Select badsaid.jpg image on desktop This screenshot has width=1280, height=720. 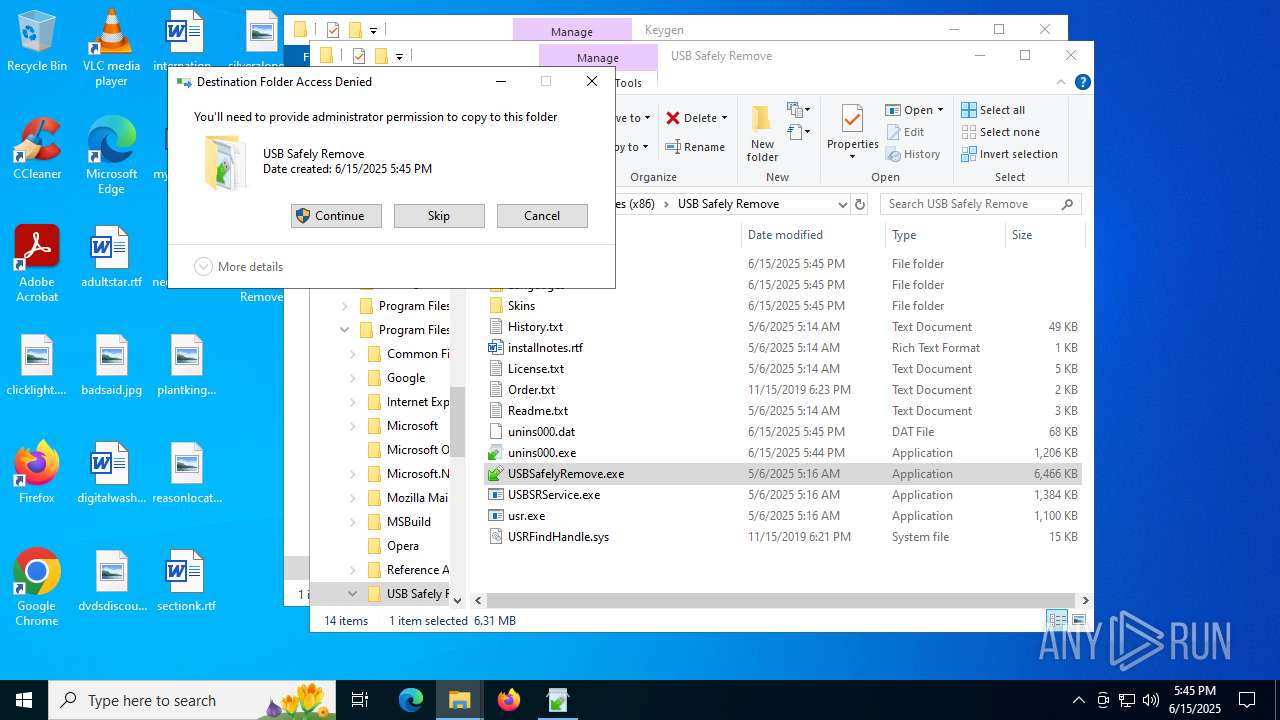point(111,365)
